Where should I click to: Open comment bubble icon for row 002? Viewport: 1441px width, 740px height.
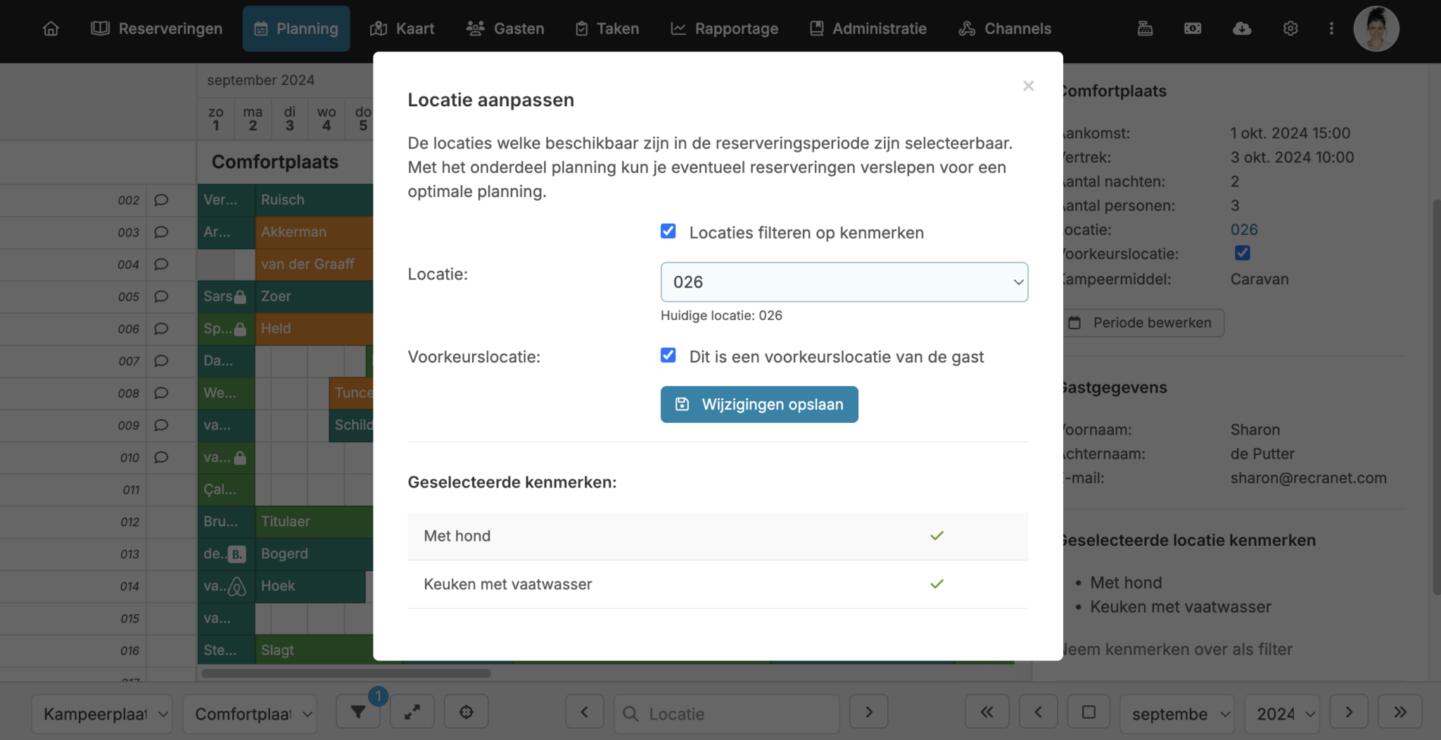point(161,200)
